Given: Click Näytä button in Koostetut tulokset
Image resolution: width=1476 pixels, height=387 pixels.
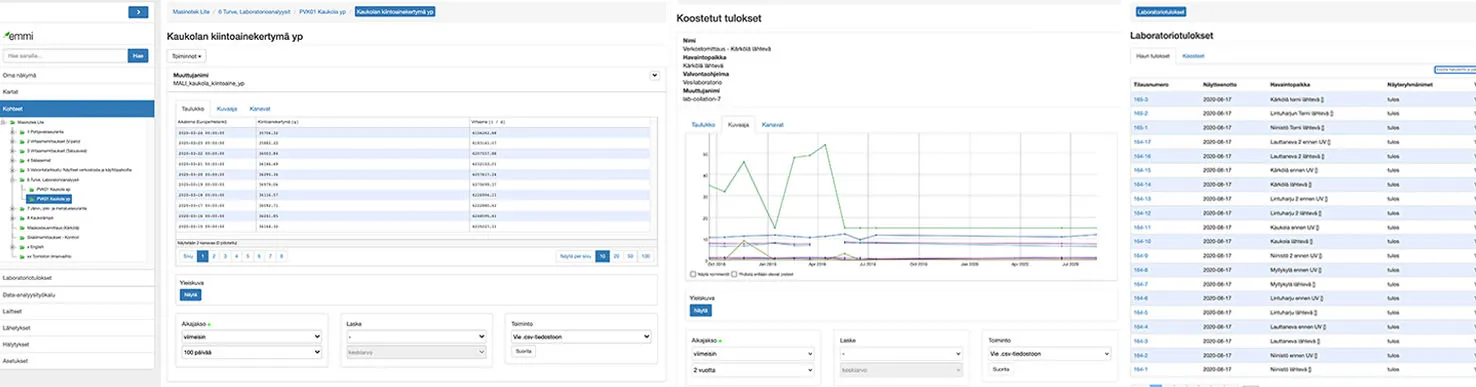Looking at the screenshot, I should (701, 311).
